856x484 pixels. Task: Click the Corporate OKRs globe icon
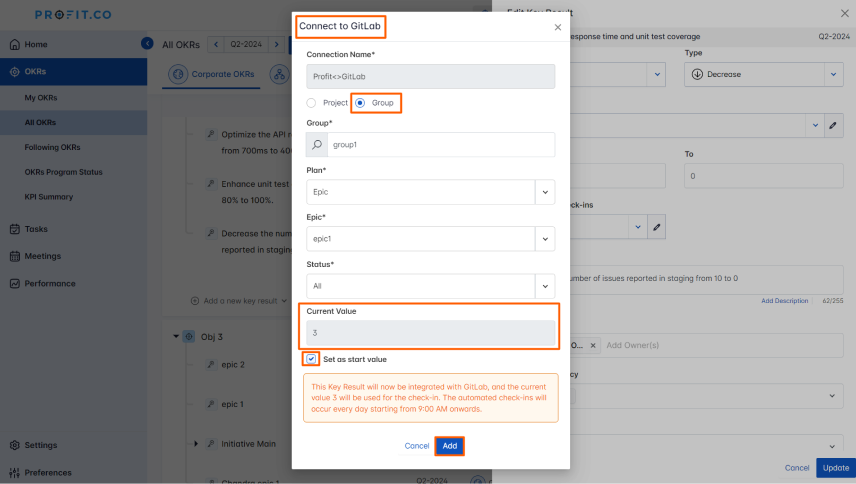click(x=178, y=74)
